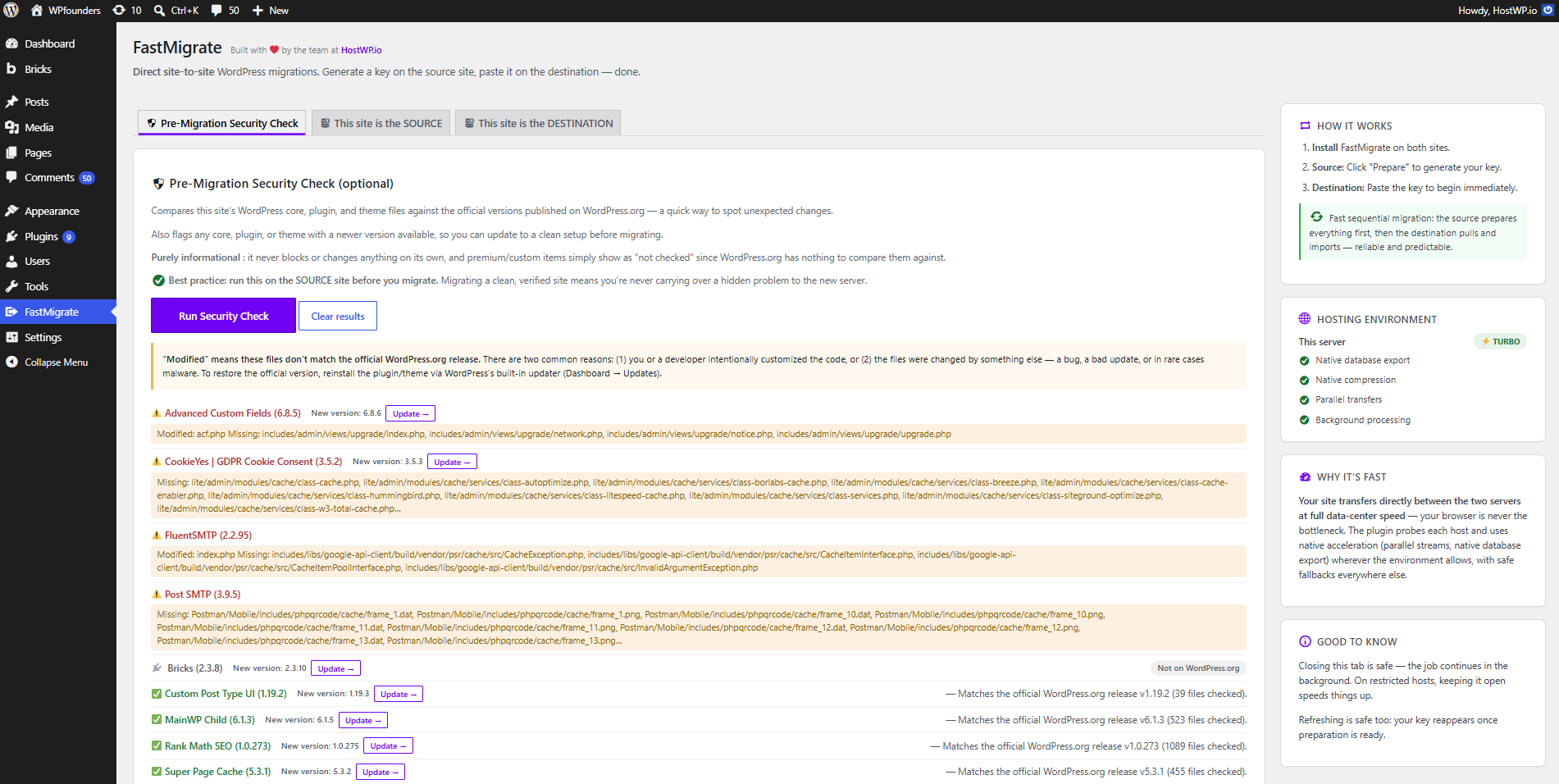The height and width of the screenshot is (784, 1559).
Task: Switch to Pre-Migration Security Check tab
Action: click(x=221, y=123)
